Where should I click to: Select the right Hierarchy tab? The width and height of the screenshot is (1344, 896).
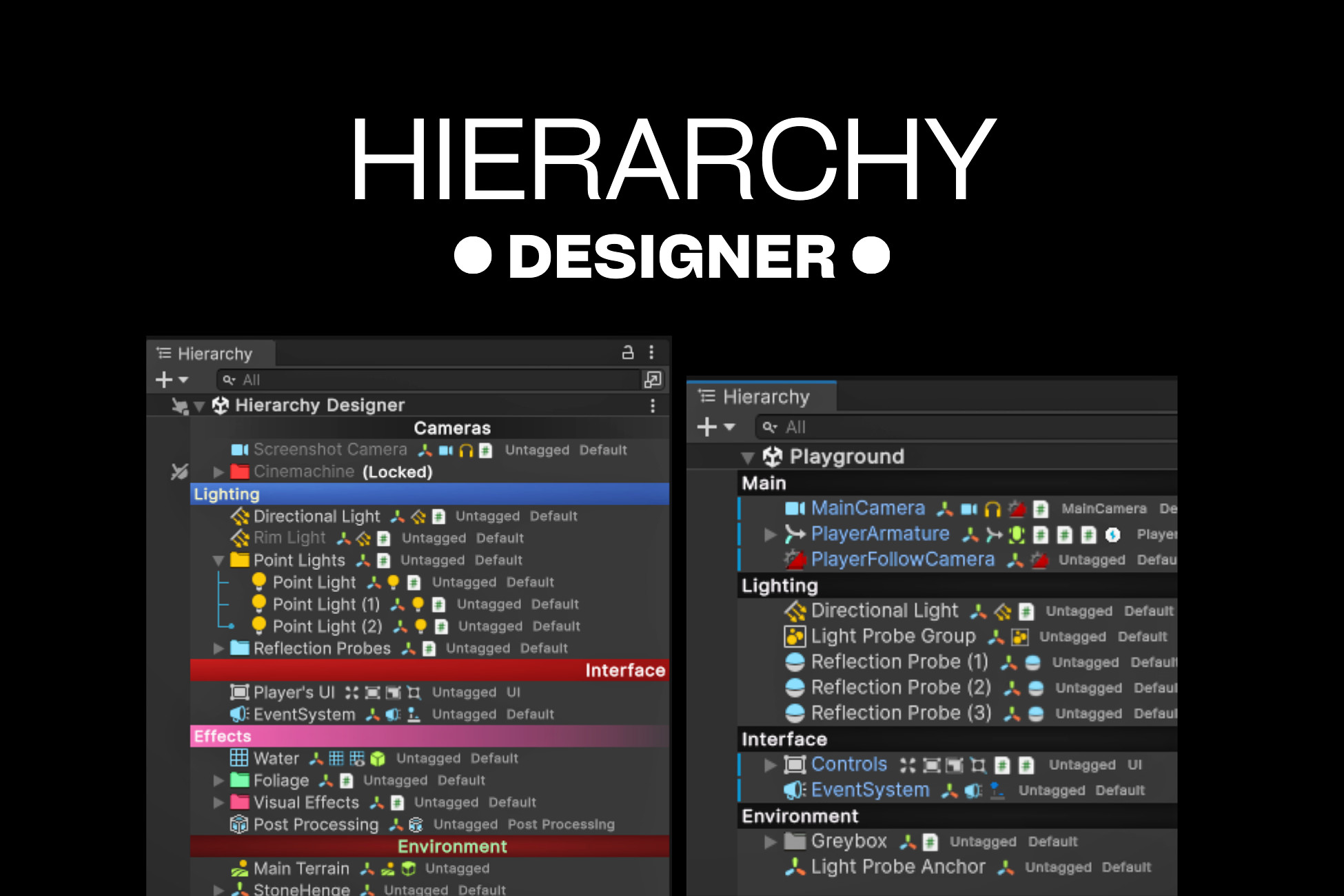[x=762, y=397]
